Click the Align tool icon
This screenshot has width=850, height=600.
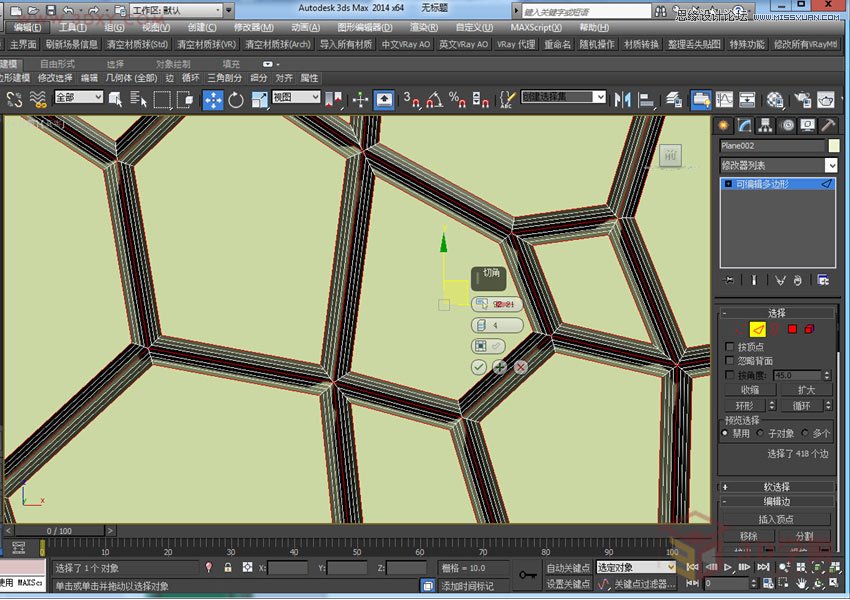tap(646, 100)
